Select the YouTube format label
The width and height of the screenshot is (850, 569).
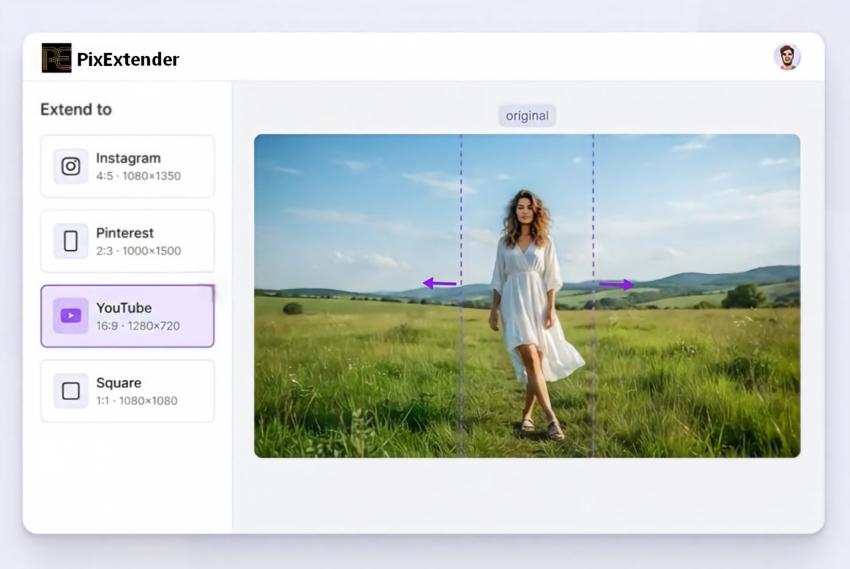click(124, 308)
